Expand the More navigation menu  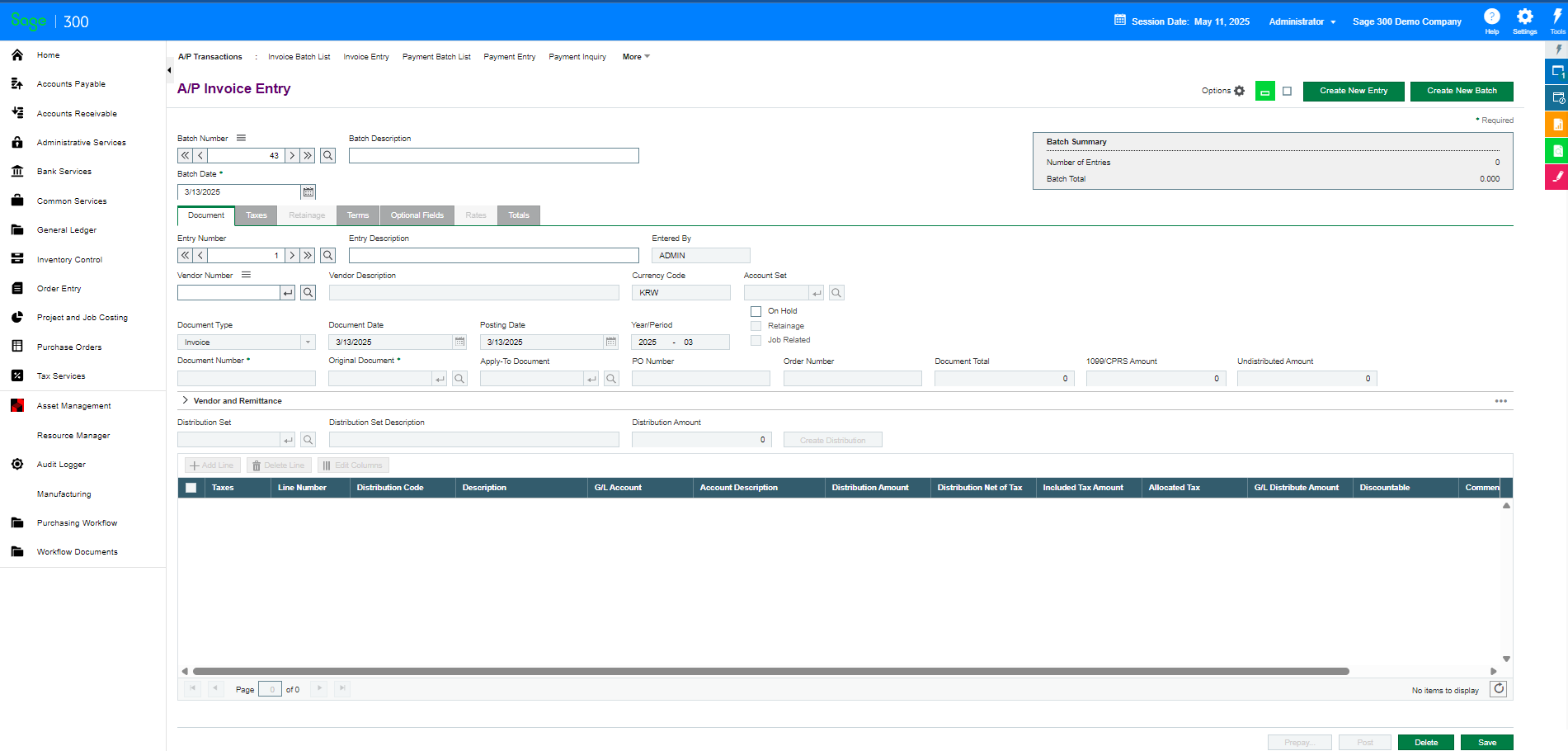point(636,57)
